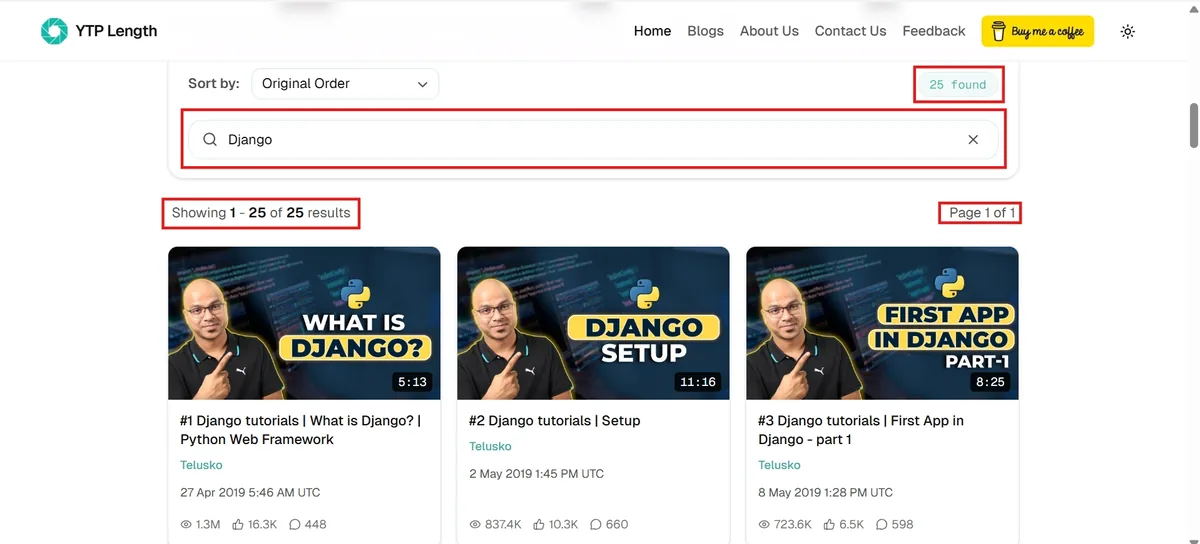This screenshot has width=1200, height=544.
Task: Click the YTP Length brand name
Action: [116, 31]
